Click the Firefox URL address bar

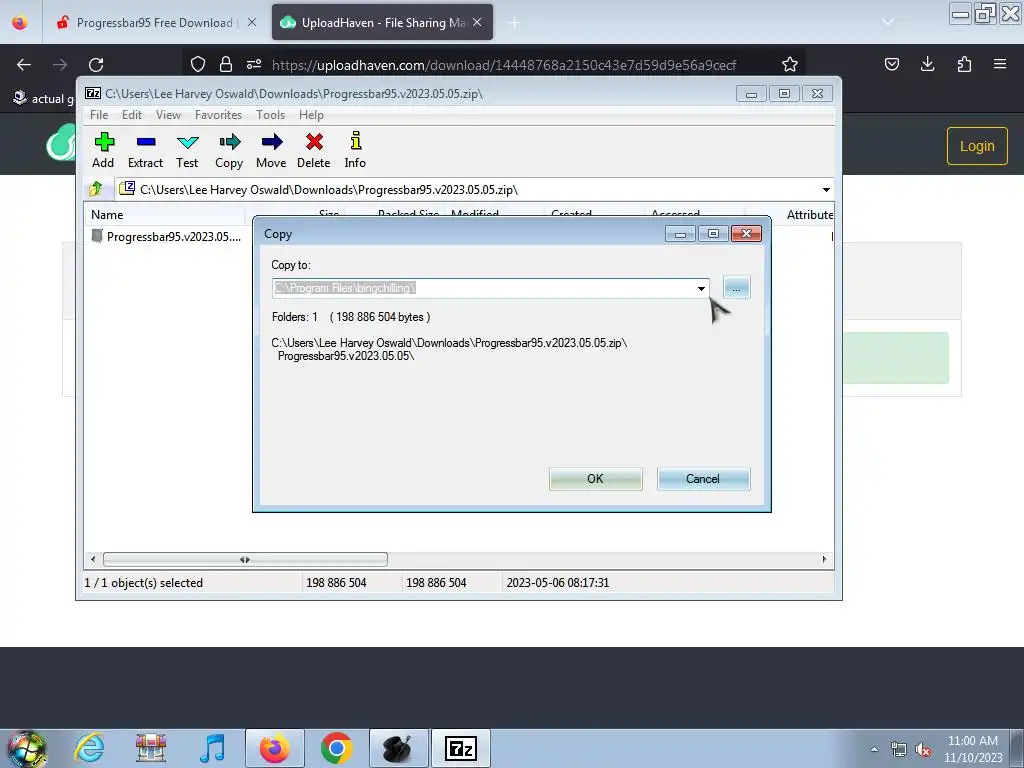pyautogui.click(x=503, y=65)
